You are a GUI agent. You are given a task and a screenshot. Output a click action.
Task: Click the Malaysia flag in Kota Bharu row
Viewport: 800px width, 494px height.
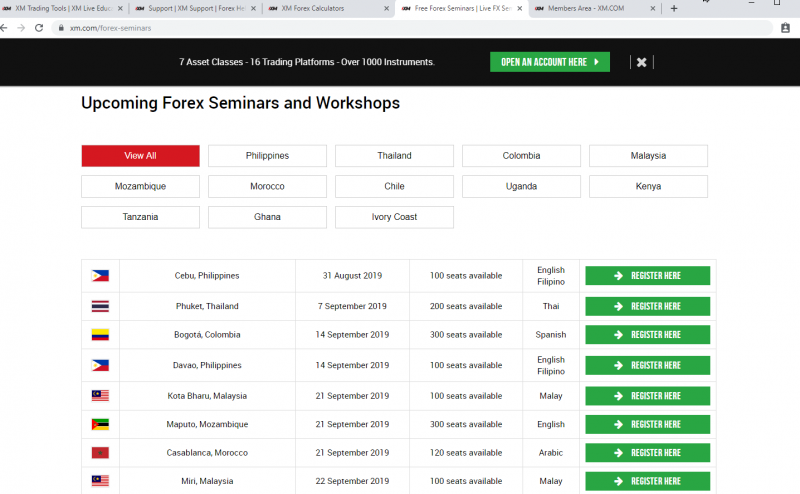[x=100, y=396]
